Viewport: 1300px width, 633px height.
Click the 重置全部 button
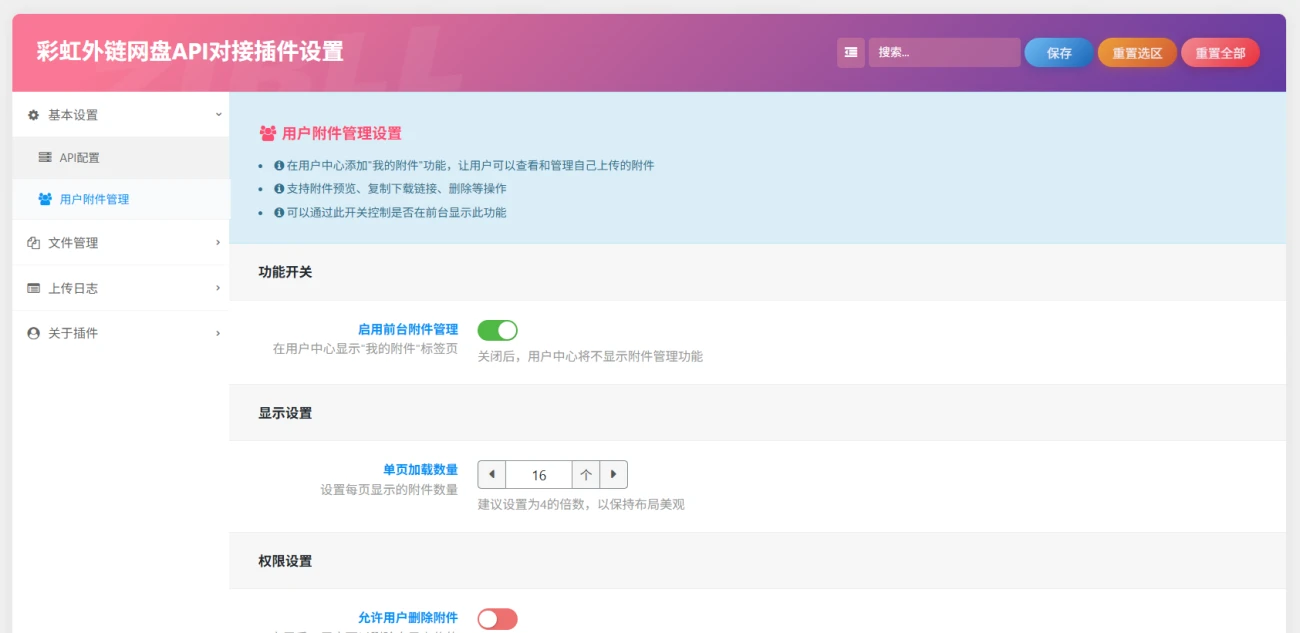coord(1220,52)
